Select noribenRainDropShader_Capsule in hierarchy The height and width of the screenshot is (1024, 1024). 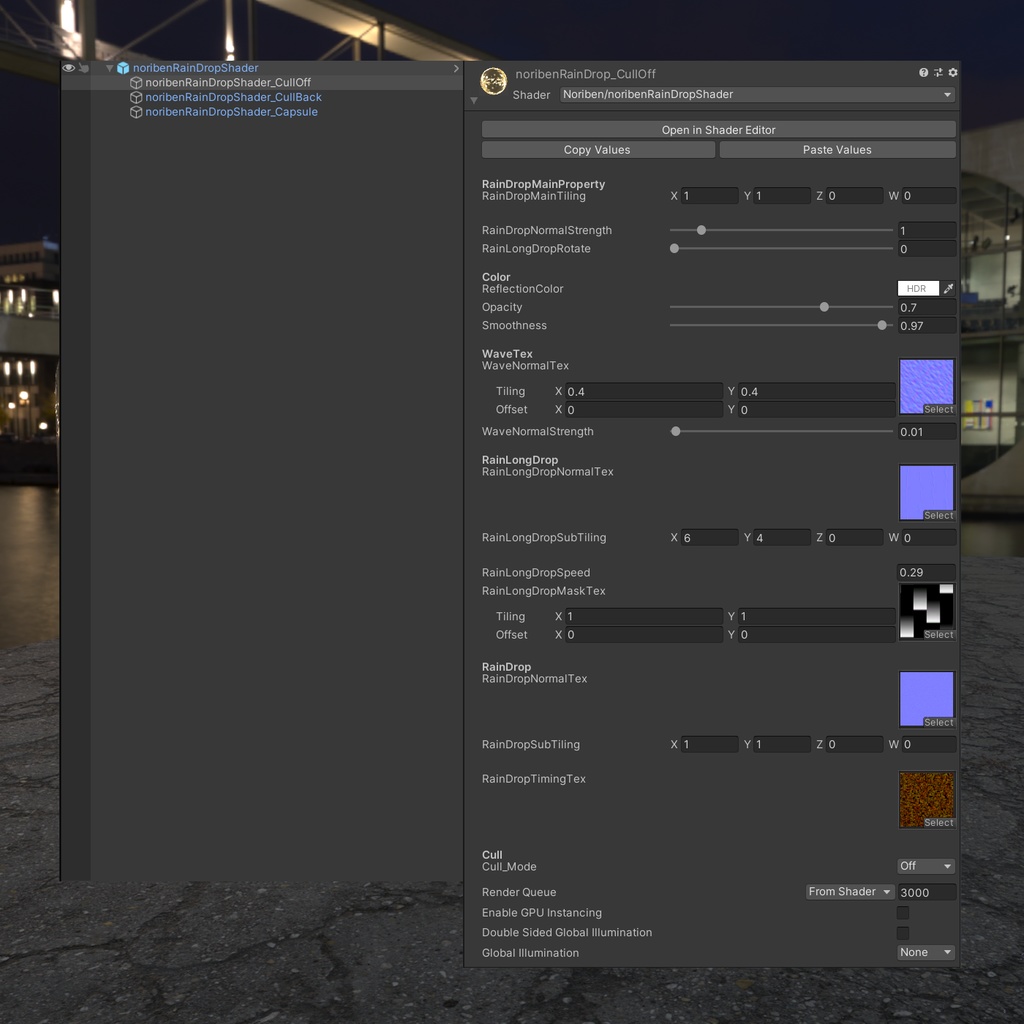(x=231, y=112)
